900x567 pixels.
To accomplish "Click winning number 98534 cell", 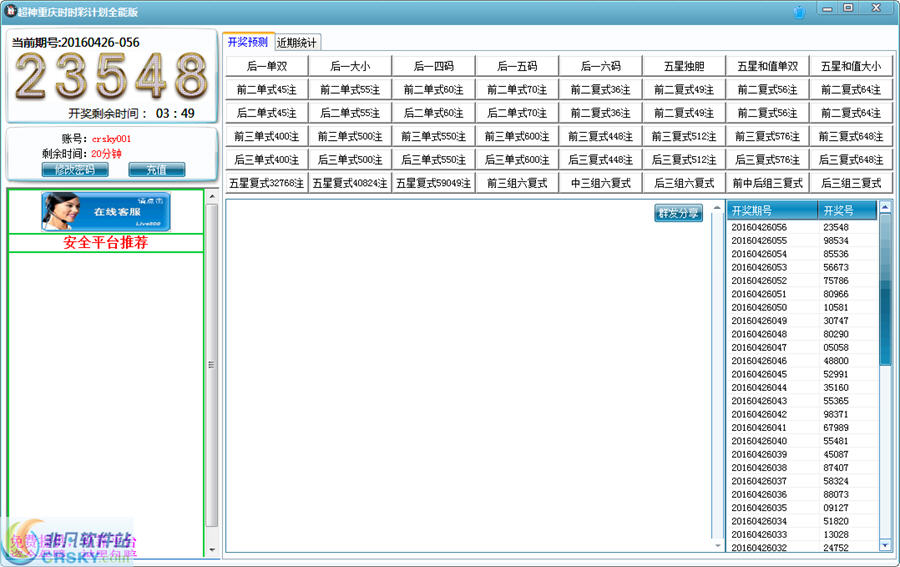I will tap(836, 240).
